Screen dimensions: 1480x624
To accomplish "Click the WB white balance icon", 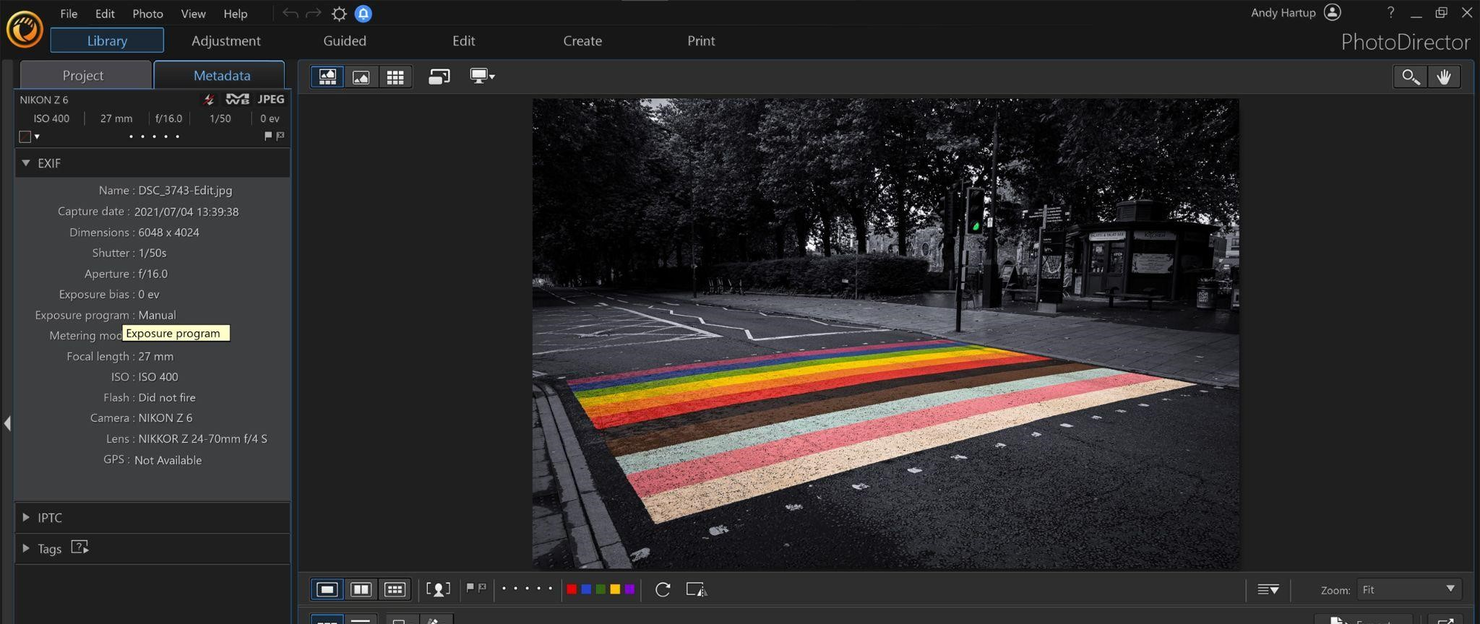I will (237, 100).
